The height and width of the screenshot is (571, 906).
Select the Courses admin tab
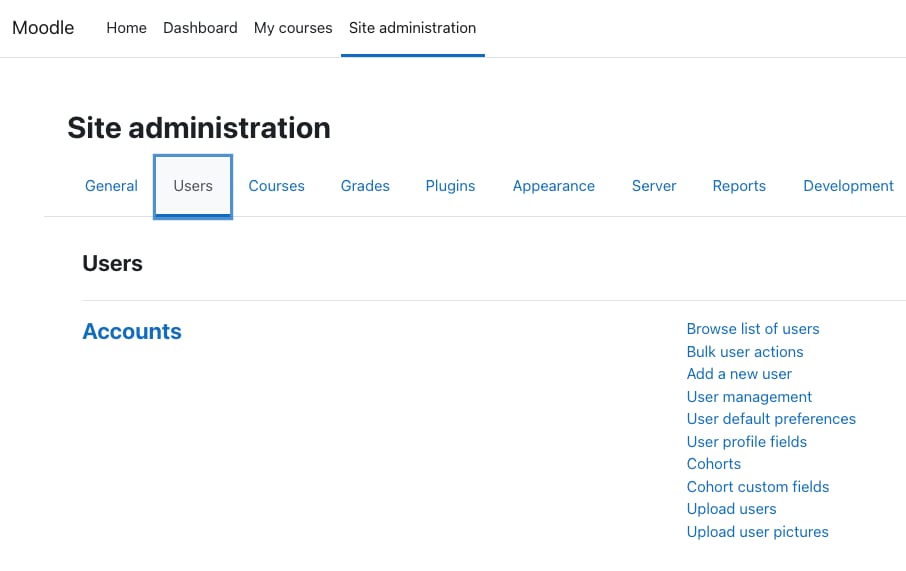276,186
